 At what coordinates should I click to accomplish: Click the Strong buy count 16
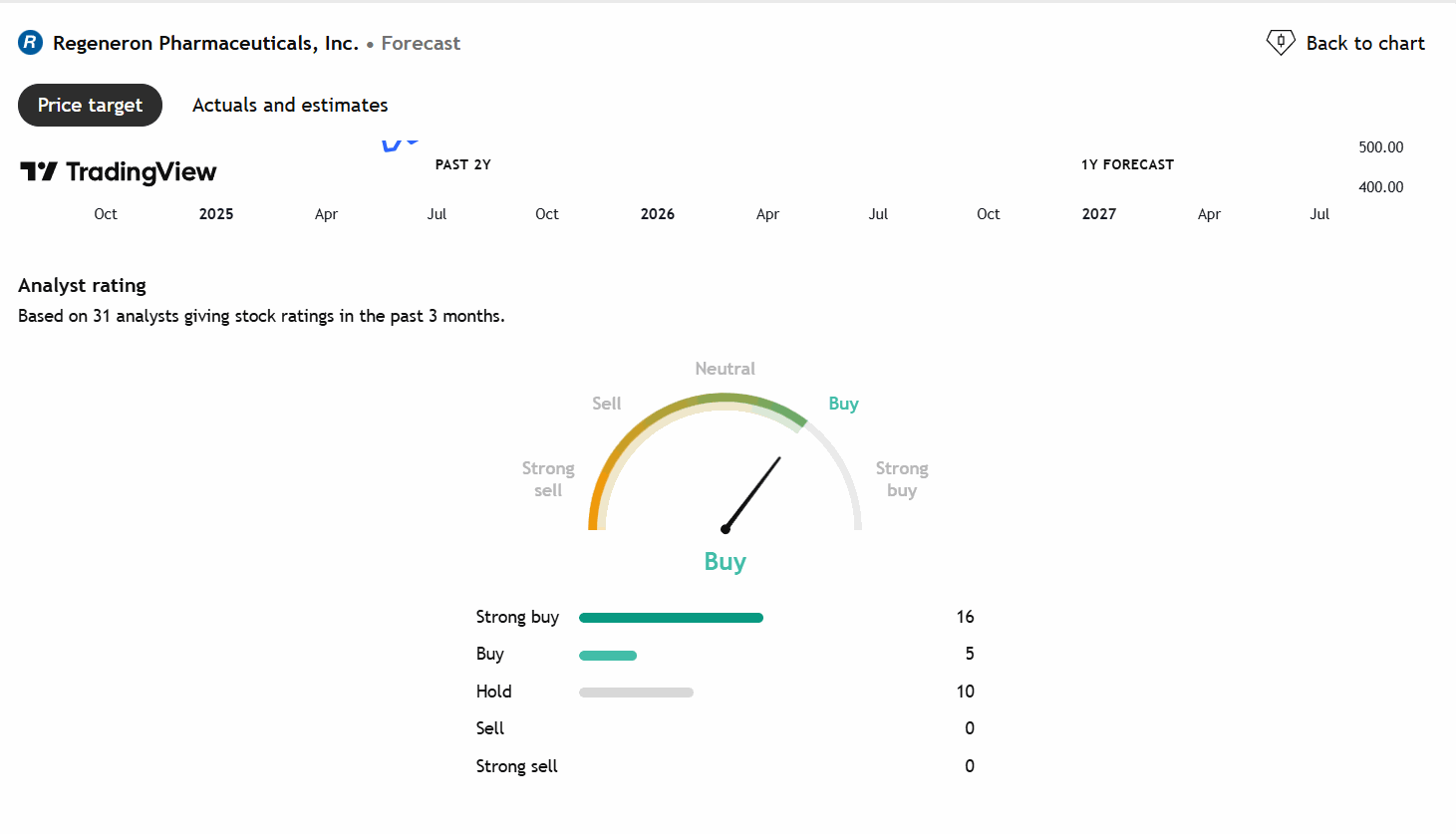pyautogui.click(x=965, y=617)
